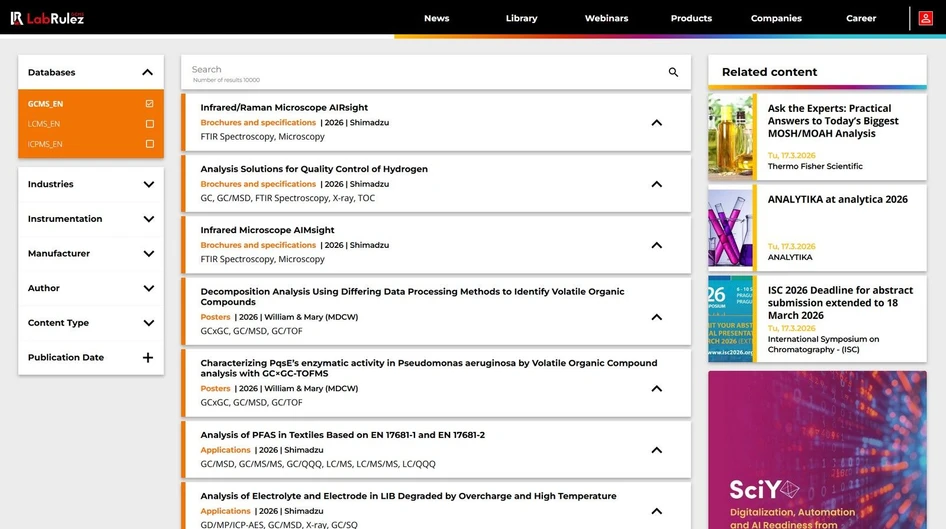The width and height of the screenshot is (946, 529).
Task: Click the LabRulez logo
Action: coord(47,18)
